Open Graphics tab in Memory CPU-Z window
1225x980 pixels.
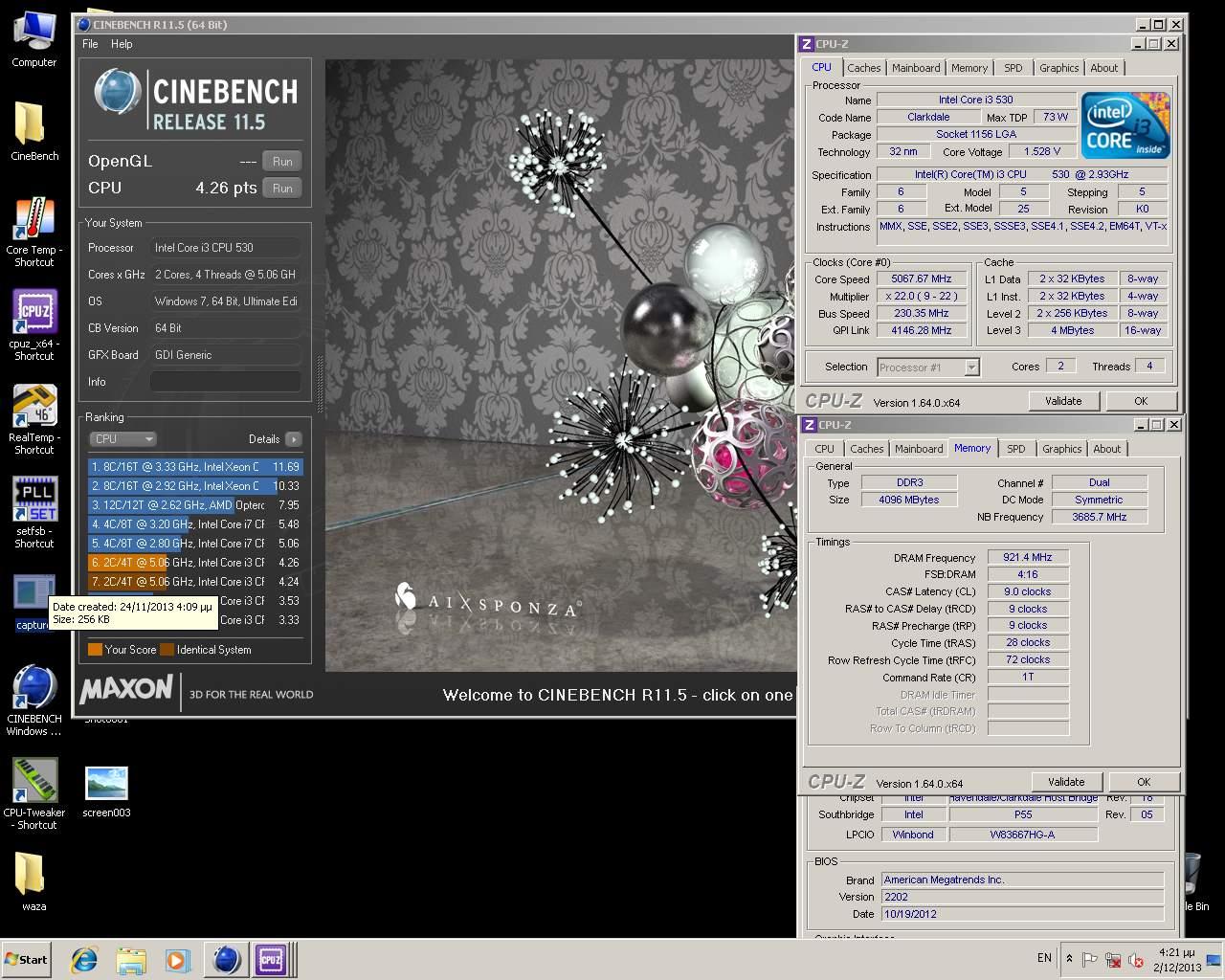point(1061,449)
